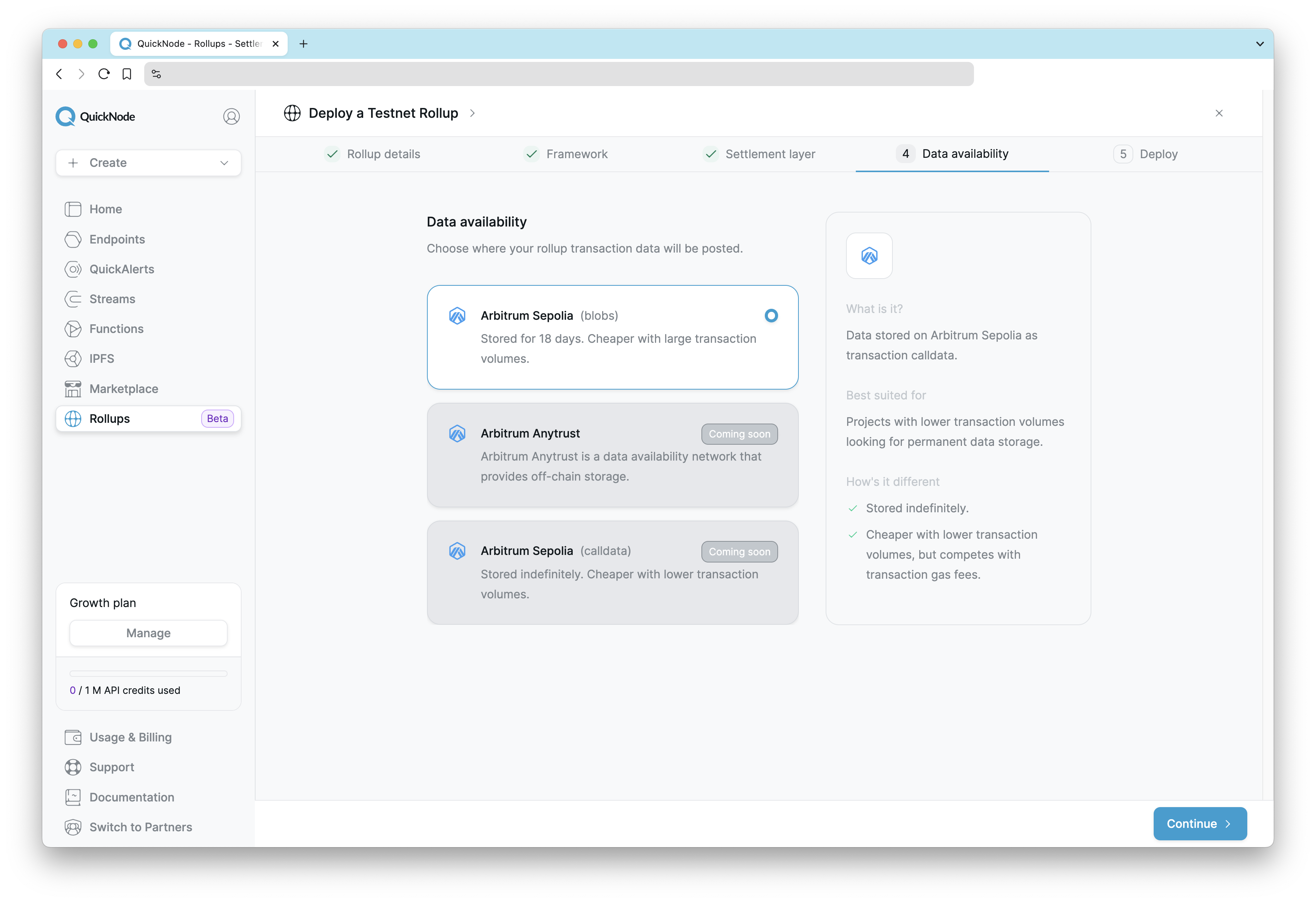
Task: Click the Best suited for label
Action: click(886, 395)
